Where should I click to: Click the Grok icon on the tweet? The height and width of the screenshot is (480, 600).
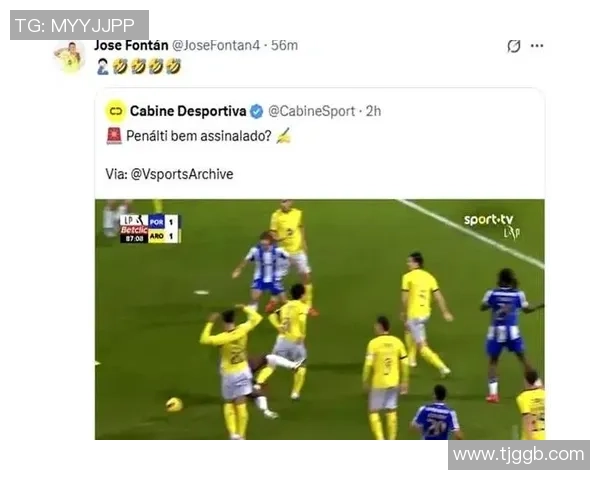tap(514, 46)
